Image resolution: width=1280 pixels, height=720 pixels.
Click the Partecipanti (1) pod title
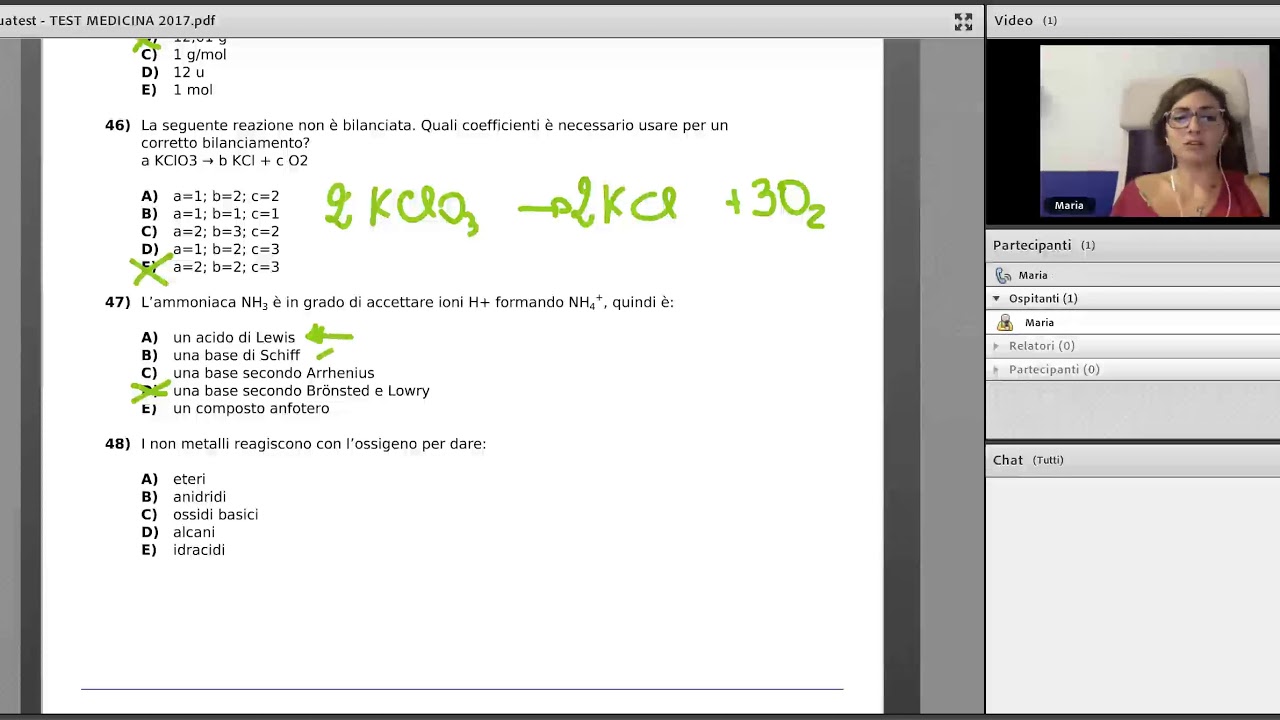(x=1044, y=245)
